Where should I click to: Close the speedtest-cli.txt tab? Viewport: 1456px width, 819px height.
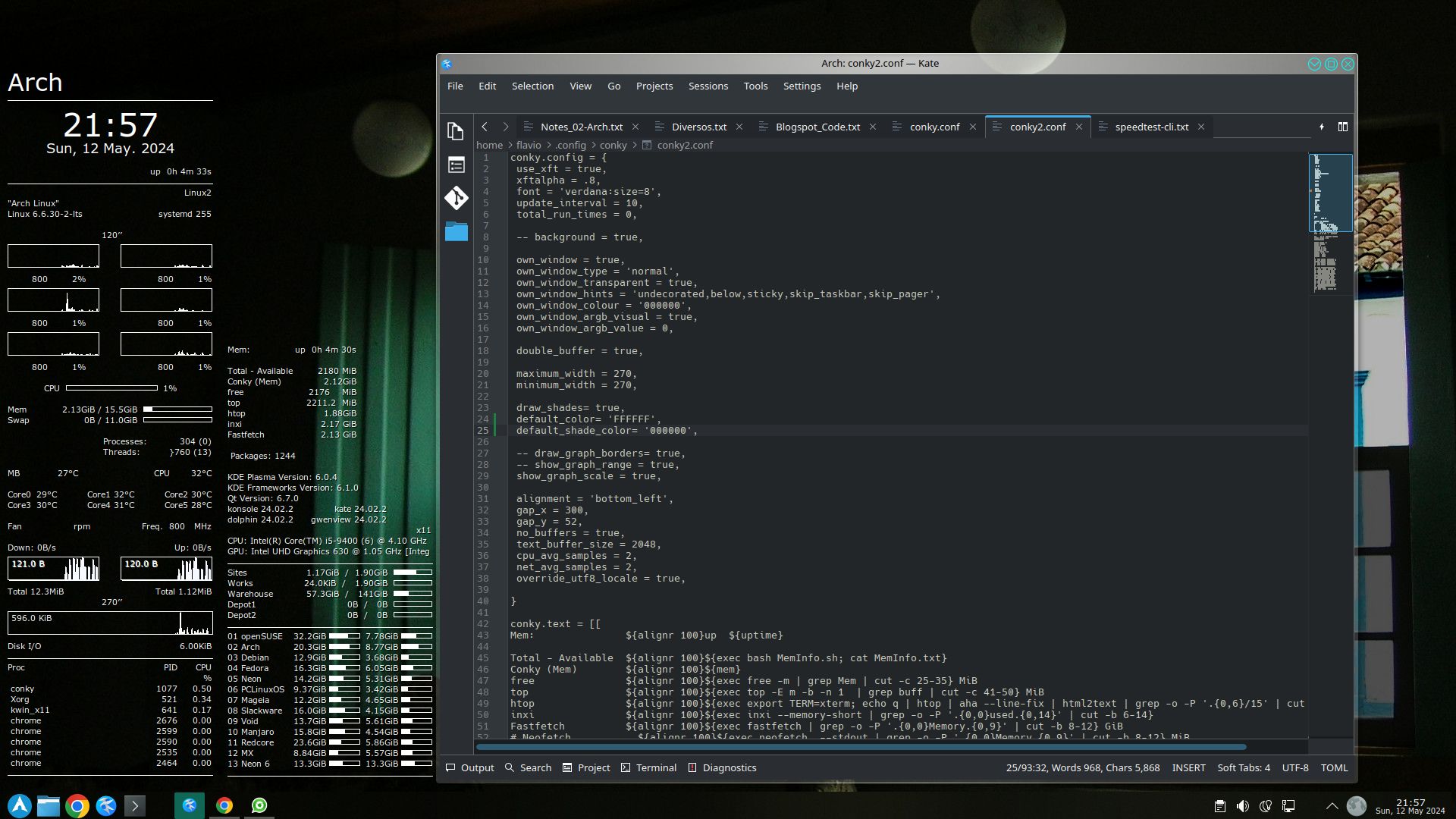(1201, 127)
